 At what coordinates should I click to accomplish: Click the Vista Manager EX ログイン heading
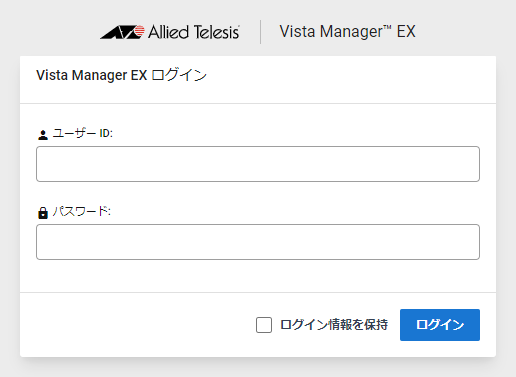point(121,75)
